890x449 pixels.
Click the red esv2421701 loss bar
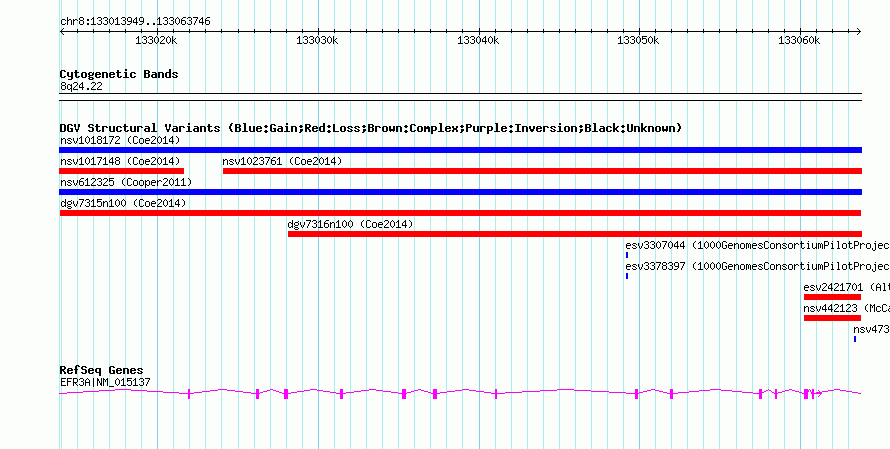pyautogui.click(x=832, y=297)
